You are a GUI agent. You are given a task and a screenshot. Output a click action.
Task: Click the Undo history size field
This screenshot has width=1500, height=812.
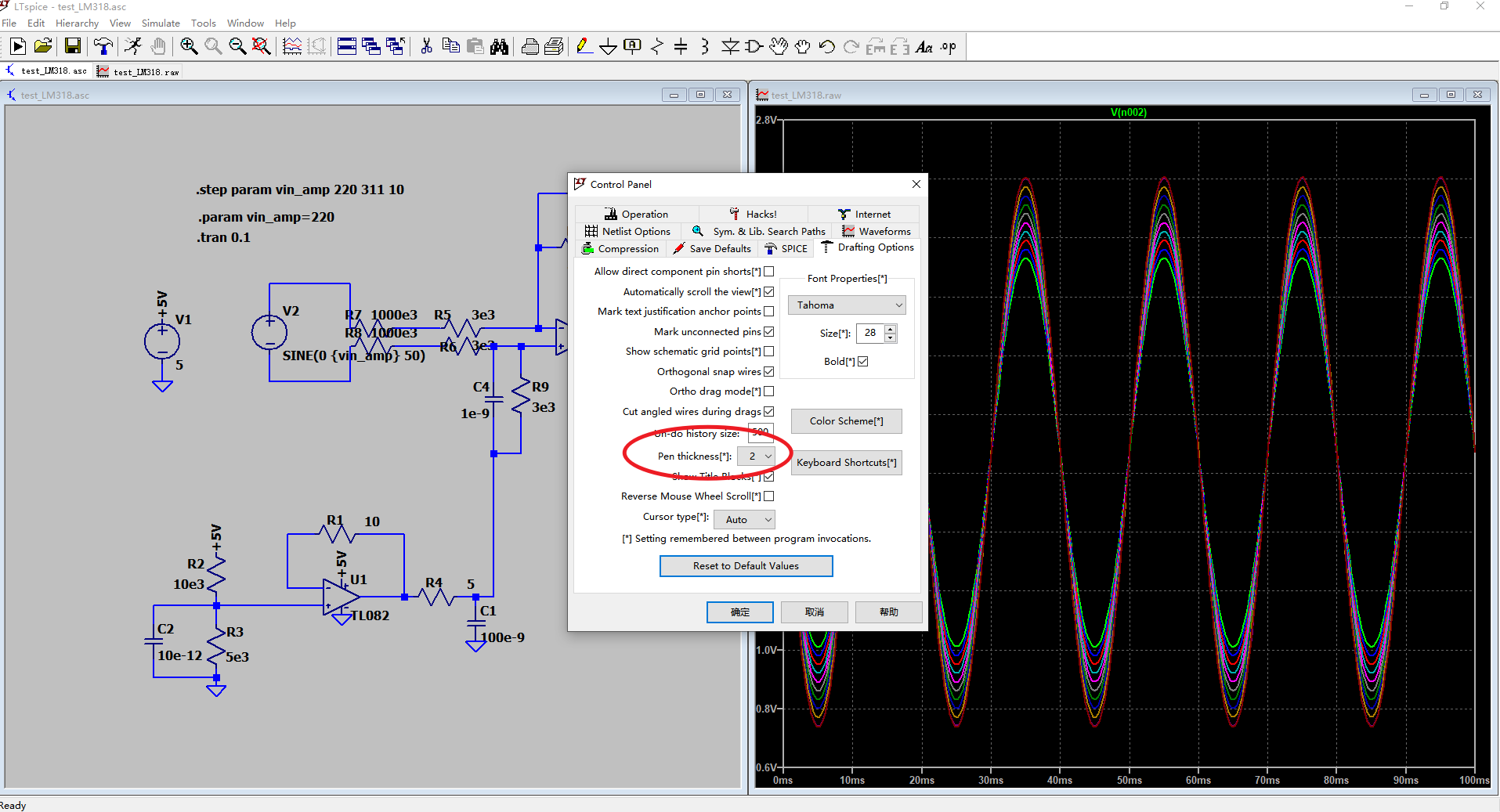761,433
